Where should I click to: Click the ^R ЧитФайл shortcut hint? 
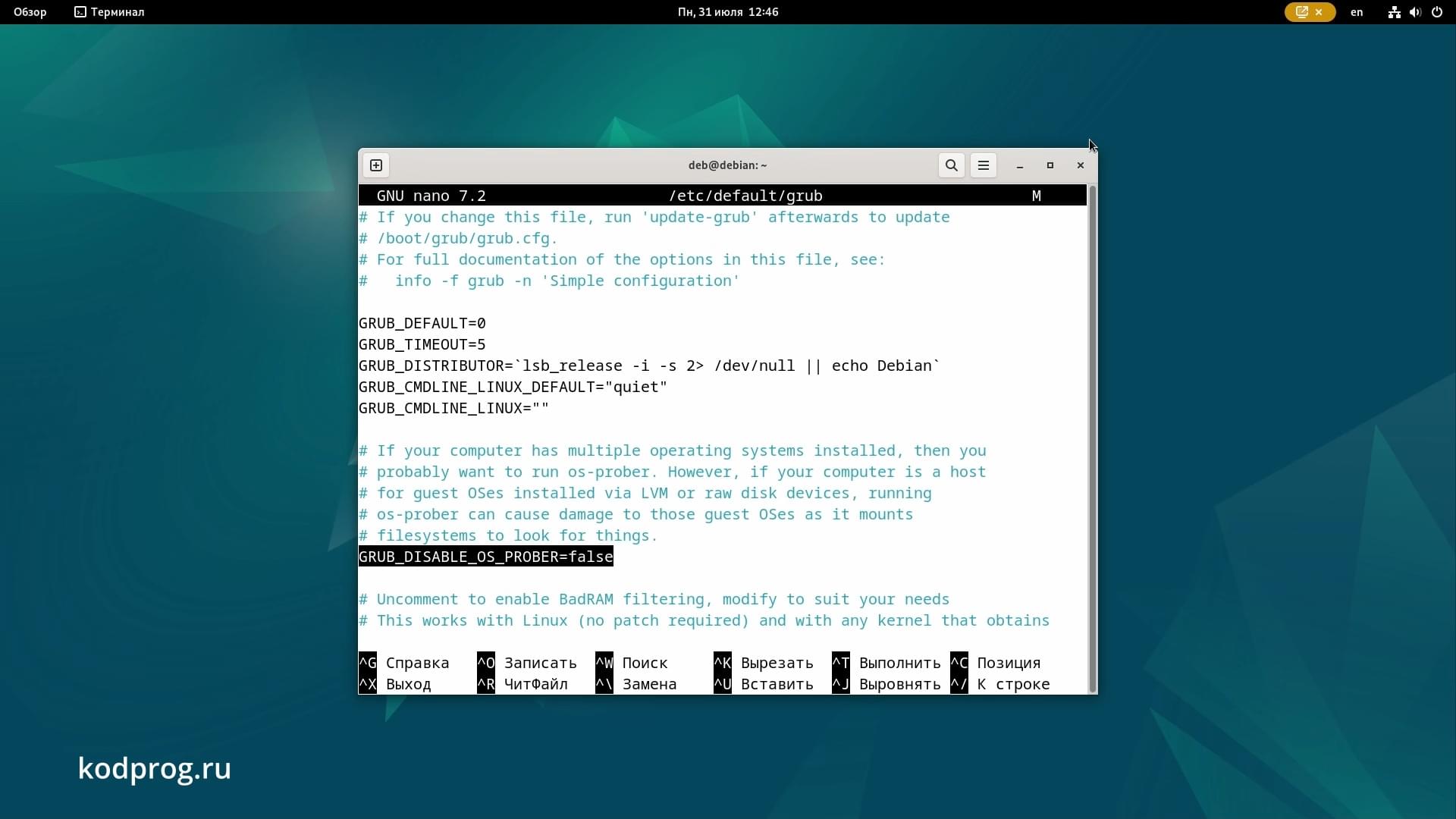coord(522,684)
